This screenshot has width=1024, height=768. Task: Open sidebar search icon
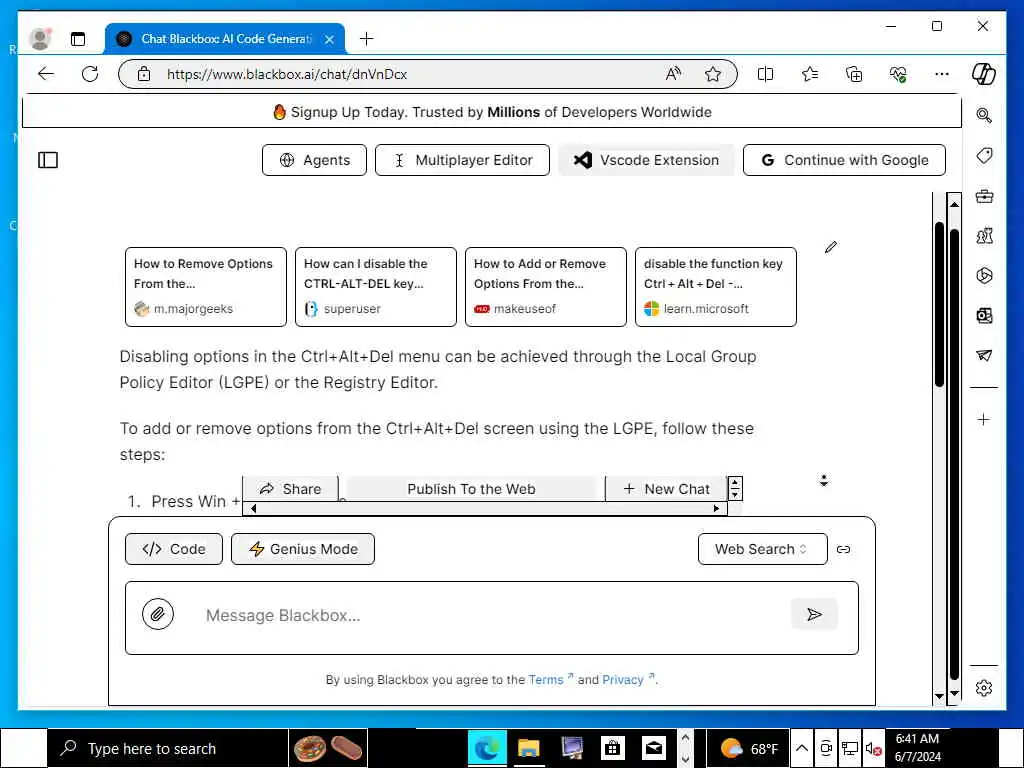pyautogui.click(x=984, y=116)
